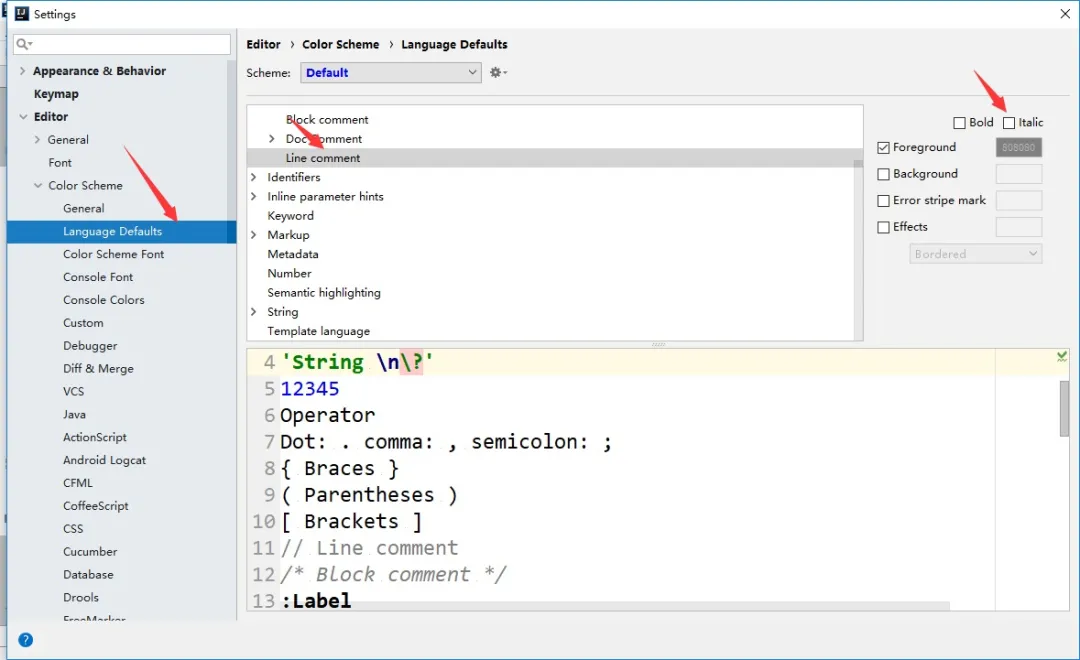This screenshot has width=1080, height=660.
Task: Expand Appearance & Behavior section
Action: click(22, 71)
